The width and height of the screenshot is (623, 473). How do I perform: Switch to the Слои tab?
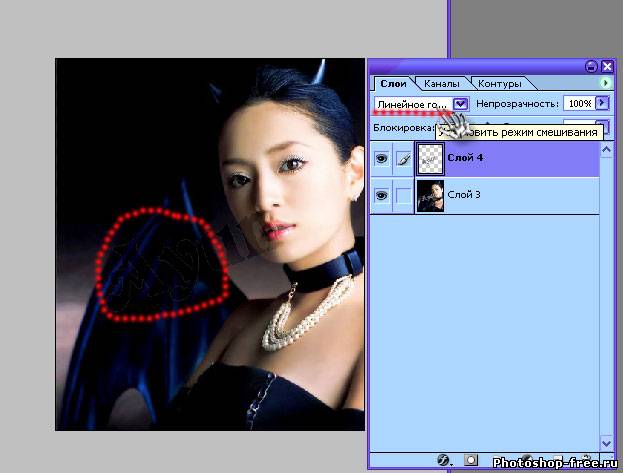click(391, 84)
